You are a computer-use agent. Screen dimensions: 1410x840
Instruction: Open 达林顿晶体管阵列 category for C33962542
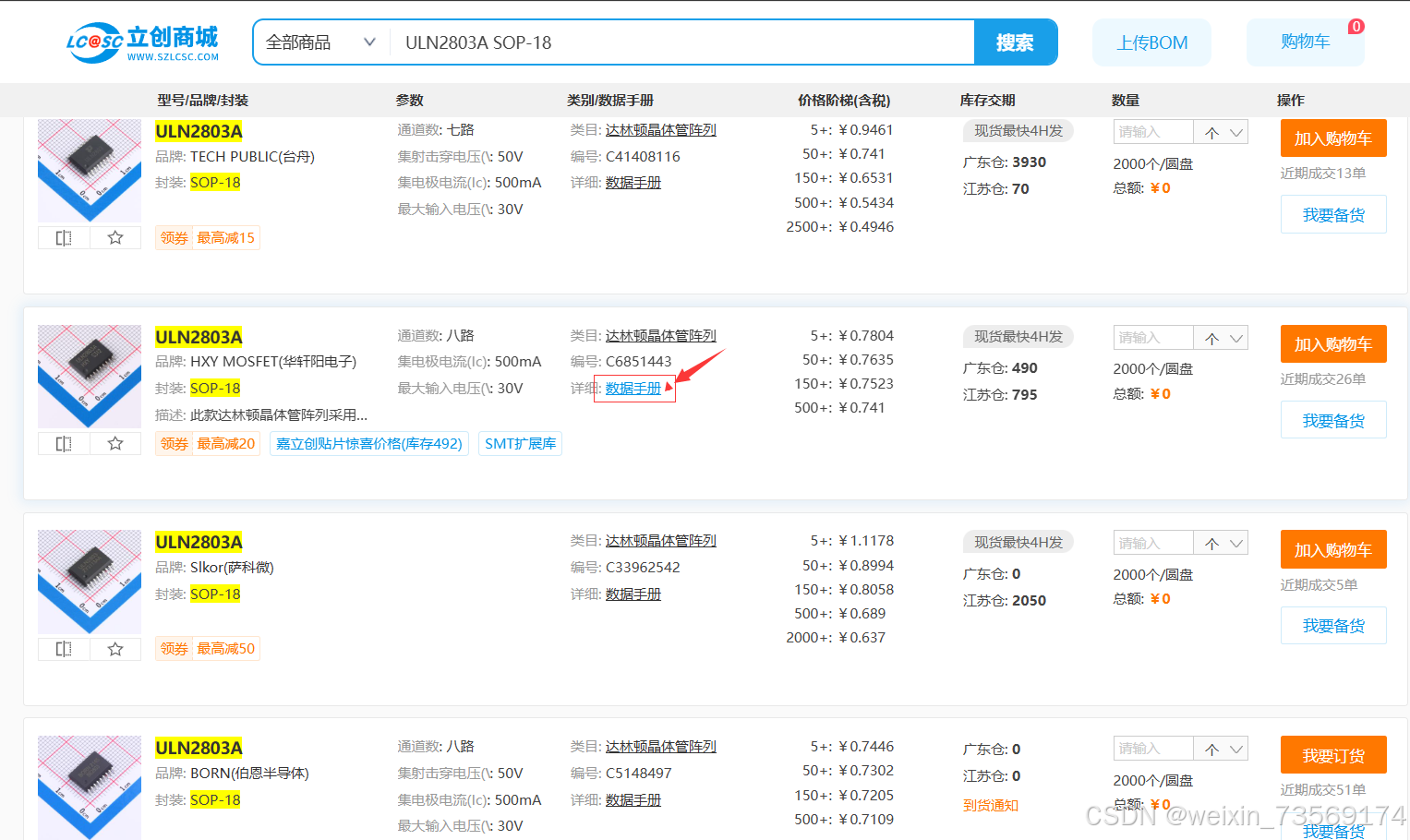[x=661, y=541]
